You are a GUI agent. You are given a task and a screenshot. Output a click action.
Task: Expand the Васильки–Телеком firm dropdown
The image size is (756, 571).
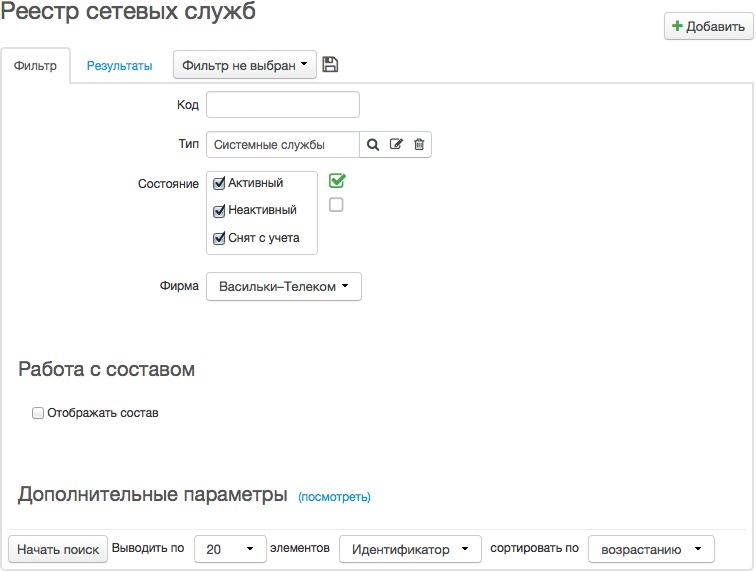click(283, 287)
